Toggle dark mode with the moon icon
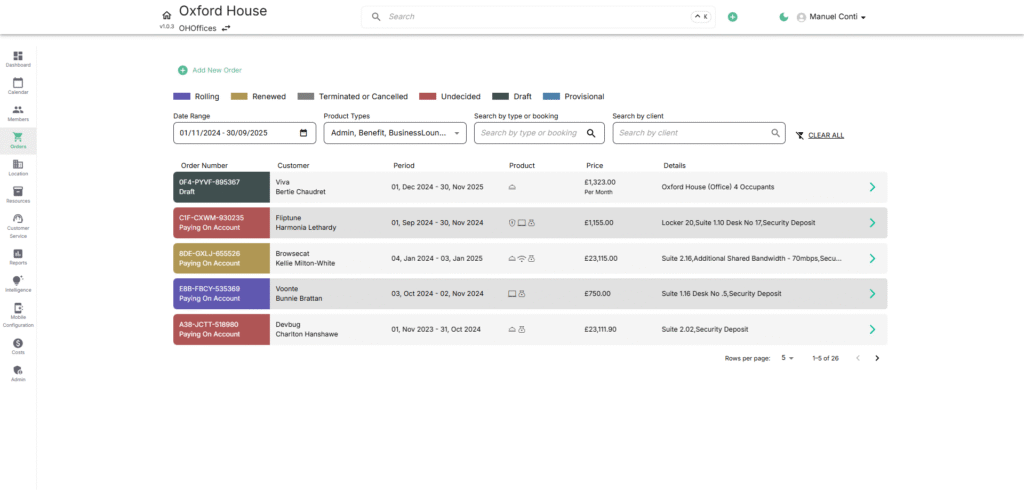Screen dimensions: 1024x490 pyautogui.click(x=784, y=17)
